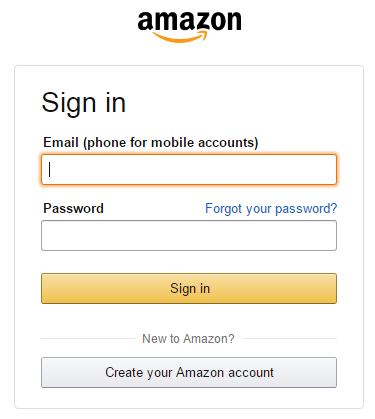The height and width of the screenshot is (419, 375).
Task: Click the New to Amazon? divider text
Action: tap(188, 339)
